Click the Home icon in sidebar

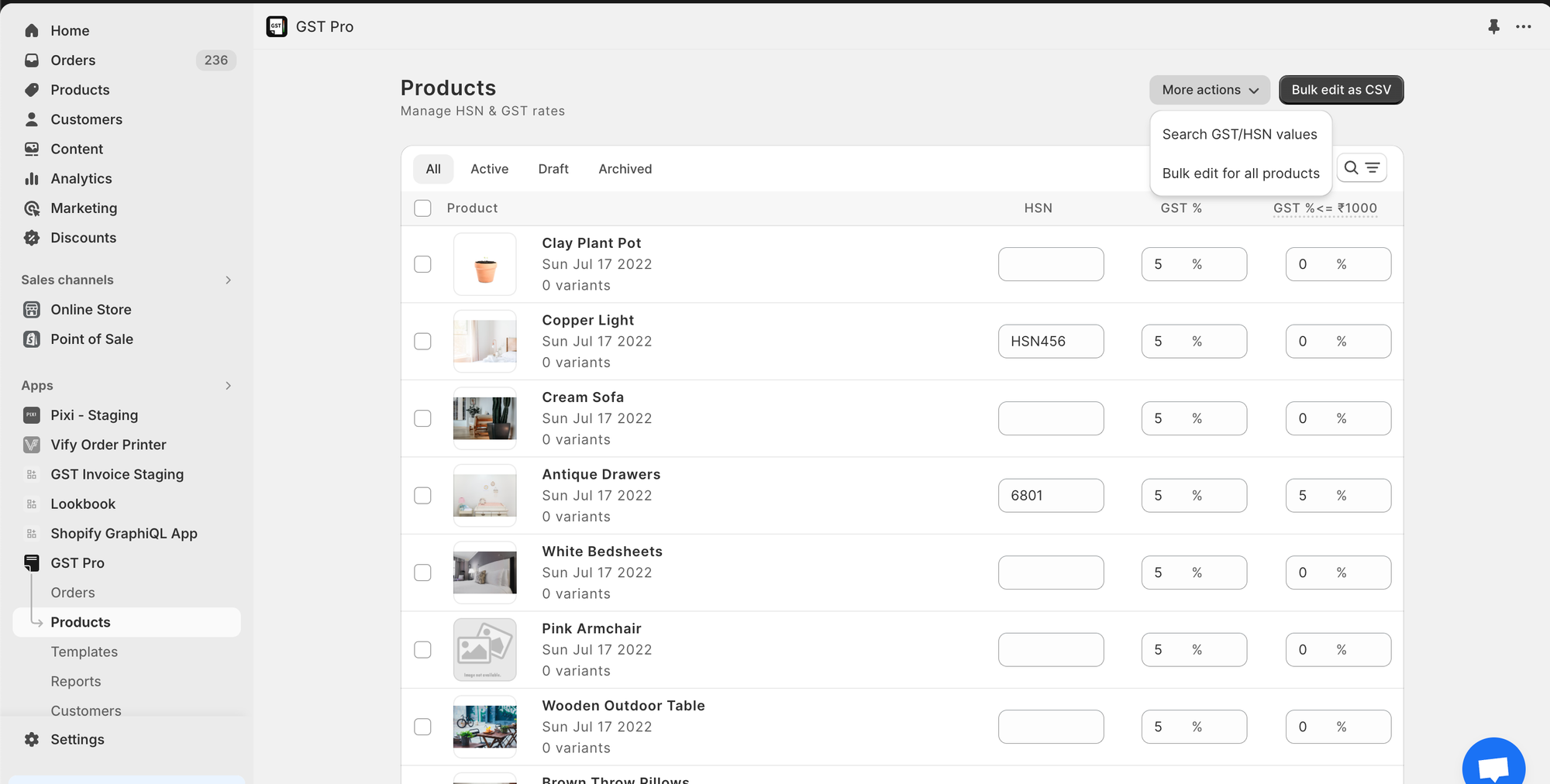[32, 30]
